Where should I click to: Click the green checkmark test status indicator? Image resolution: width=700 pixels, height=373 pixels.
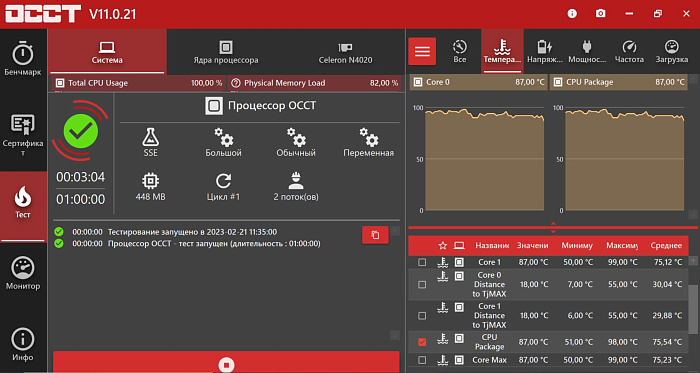coord(81,131)
